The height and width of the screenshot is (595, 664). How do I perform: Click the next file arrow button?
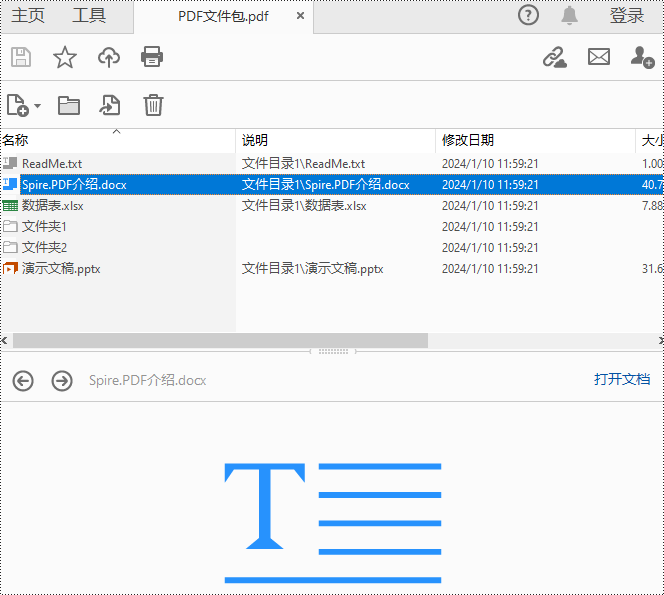[x=62, y=381]
